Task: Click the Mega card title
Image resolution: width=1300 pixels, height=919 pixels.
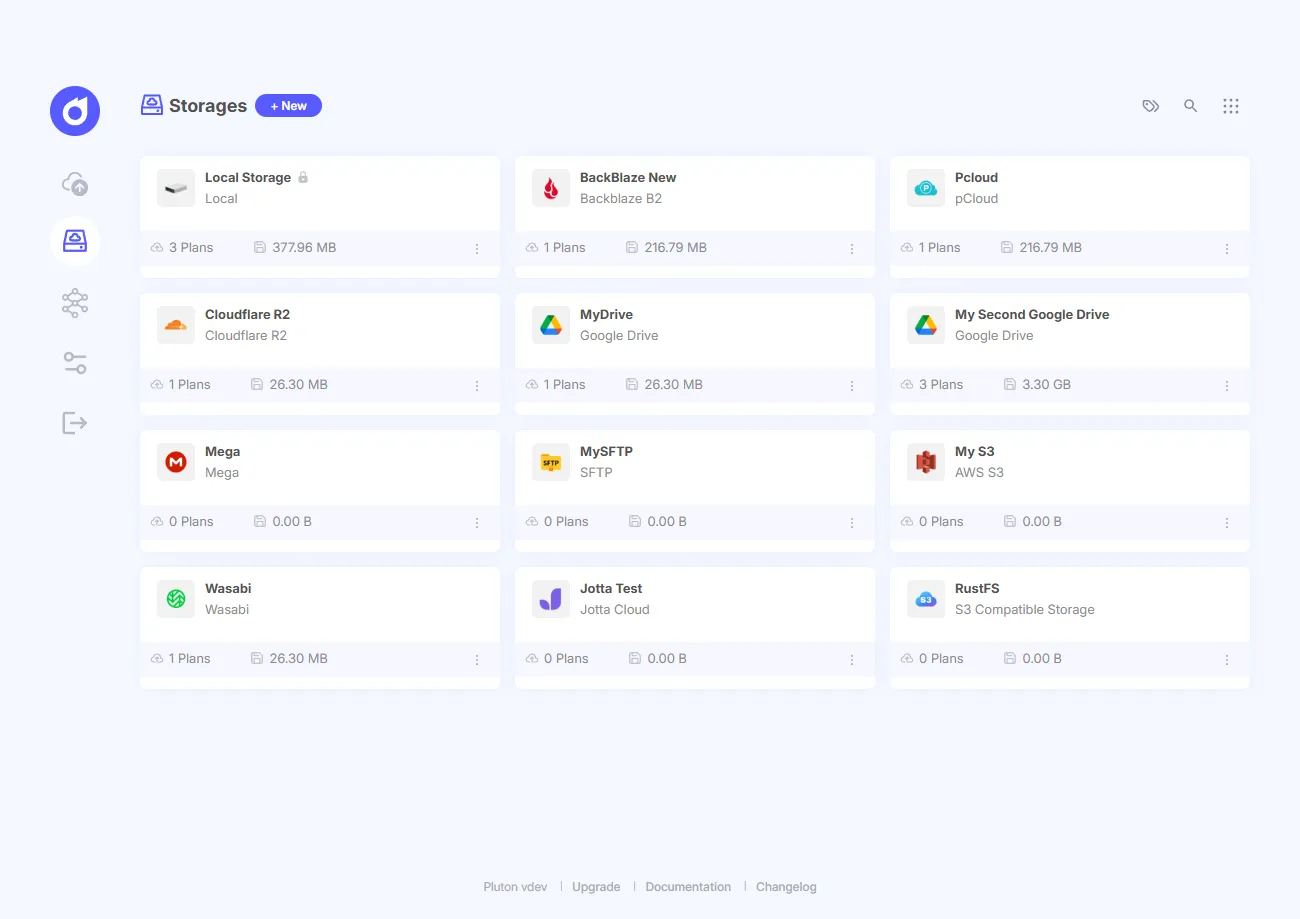Action: (222, 451)
